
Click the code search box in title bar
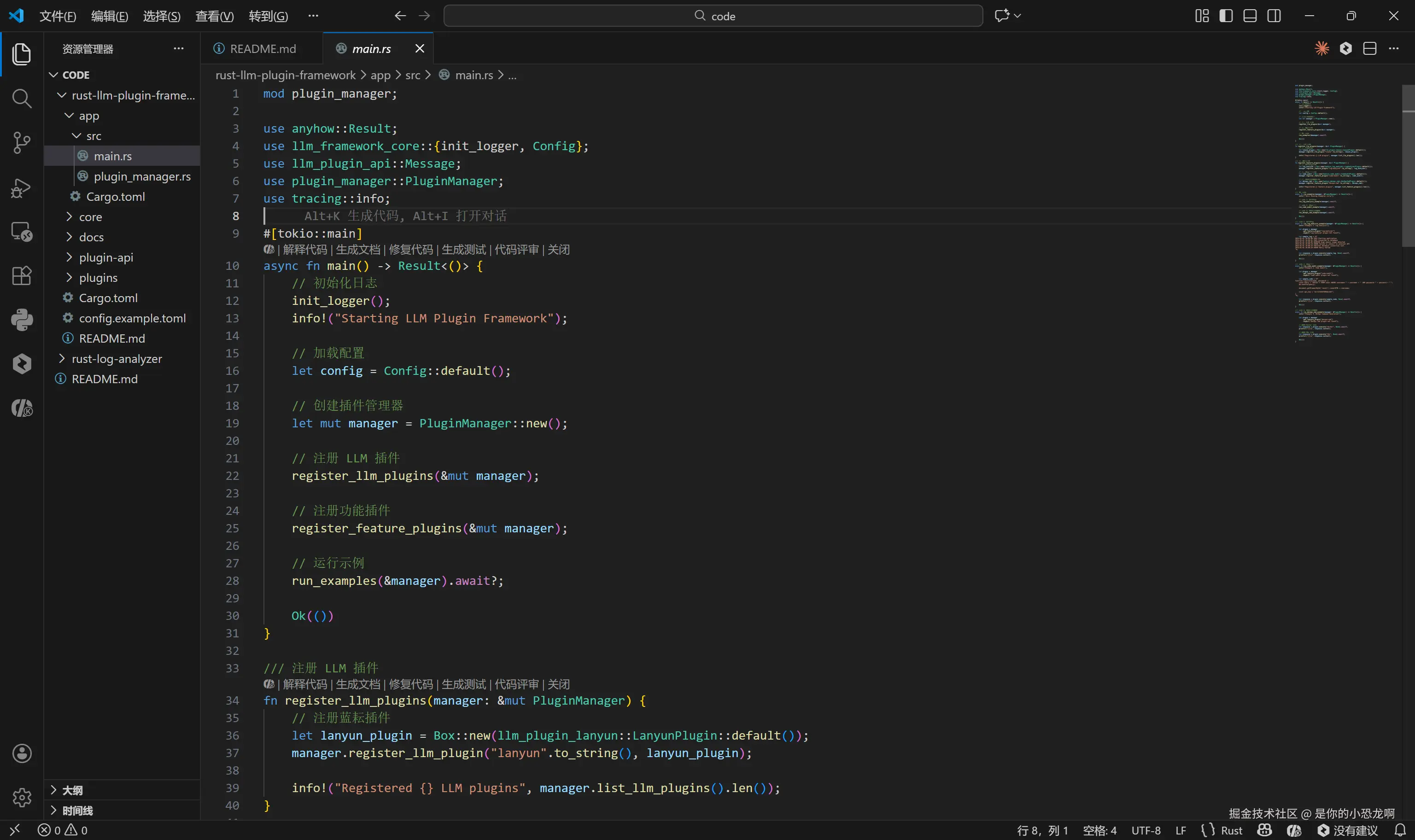(x=713, y=16)
